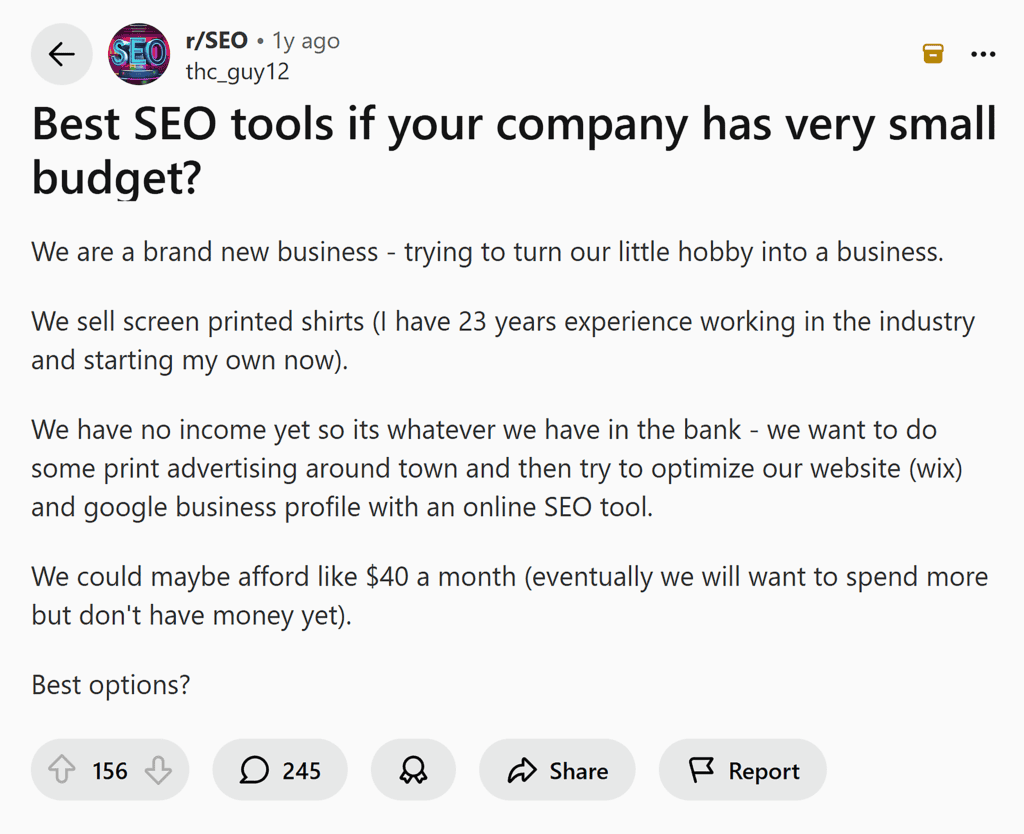
Task: Click the Share arrow icon
Action: pyautogui.click(x=521, y=770)
